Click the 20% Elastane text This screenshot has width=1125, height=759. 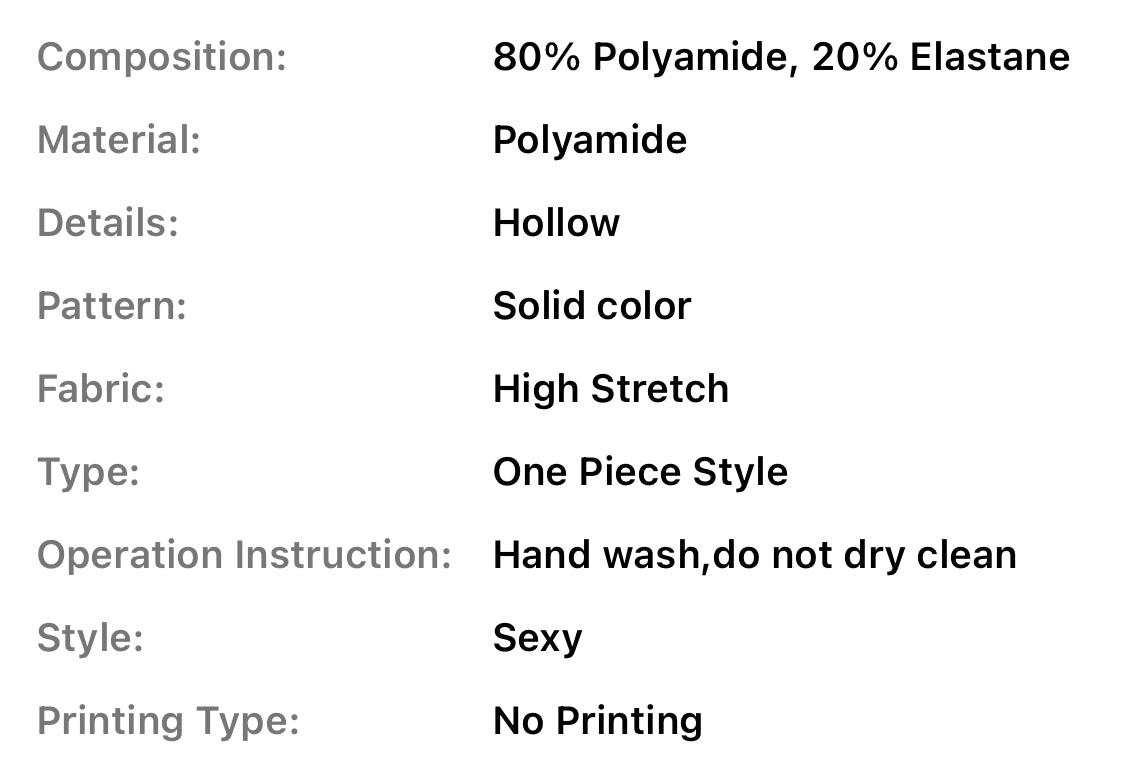[x=941, y=57]
